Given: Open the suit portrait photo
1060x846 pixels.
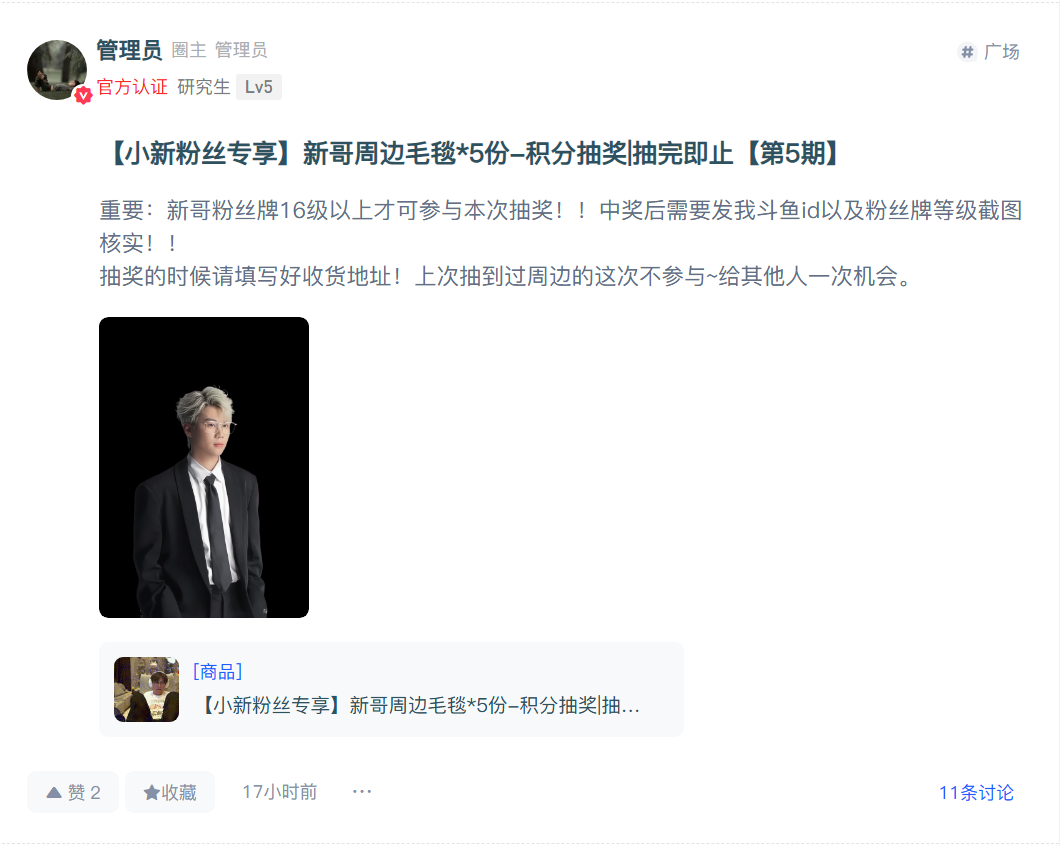Looking at the screenshot, I should click(204, 467).
